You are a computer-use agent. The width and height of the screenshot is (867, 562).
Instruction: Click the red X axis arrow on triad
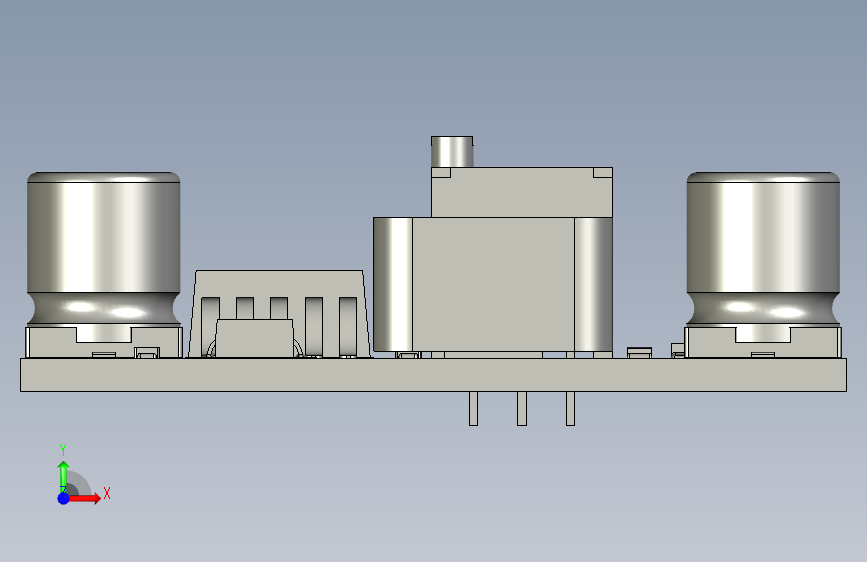tap(85, 498)
